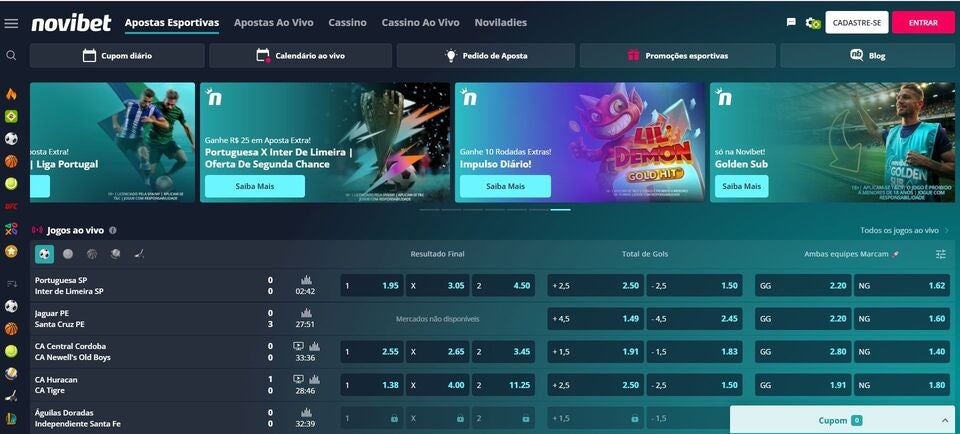Pick Inter de Limeira win at 4.50

pyautogui.click(x=503, y=285)
